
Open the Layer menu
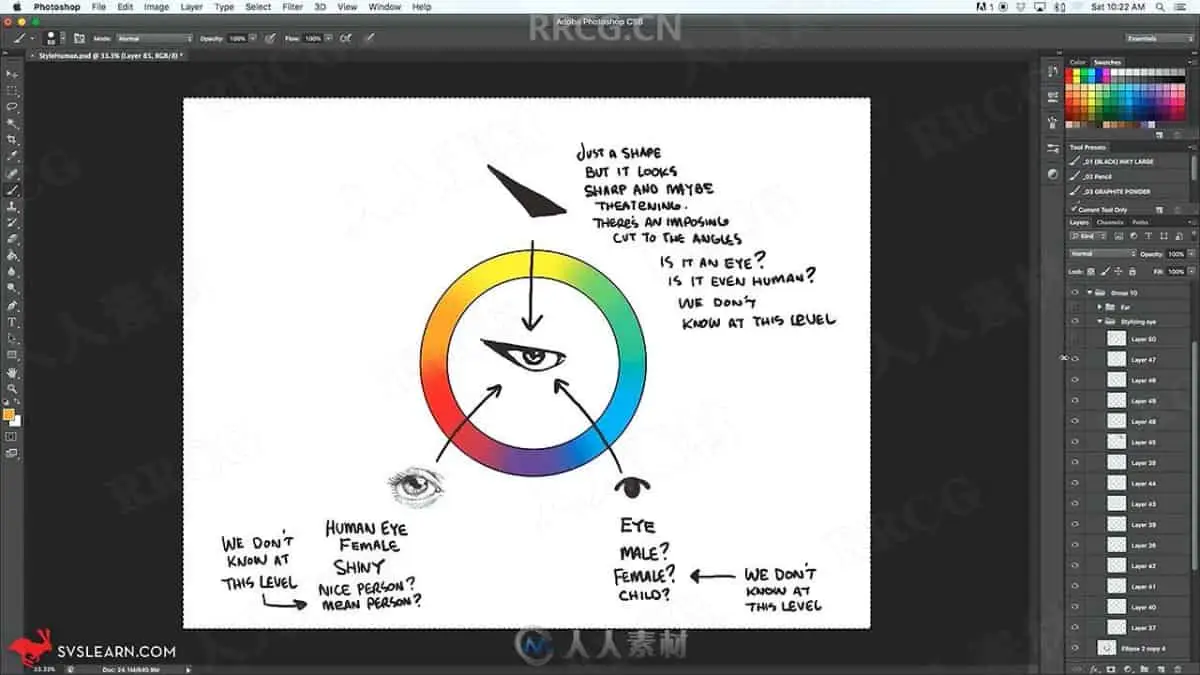191,7
